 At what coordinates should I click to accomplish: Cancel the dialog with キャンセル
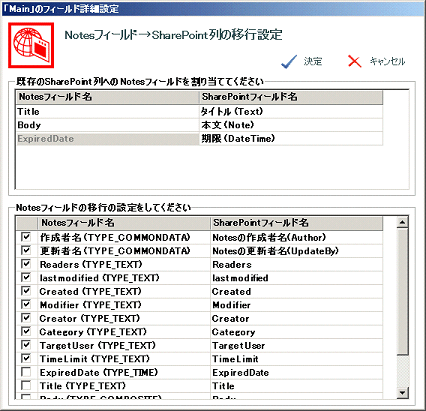click(x=387, y=61)
